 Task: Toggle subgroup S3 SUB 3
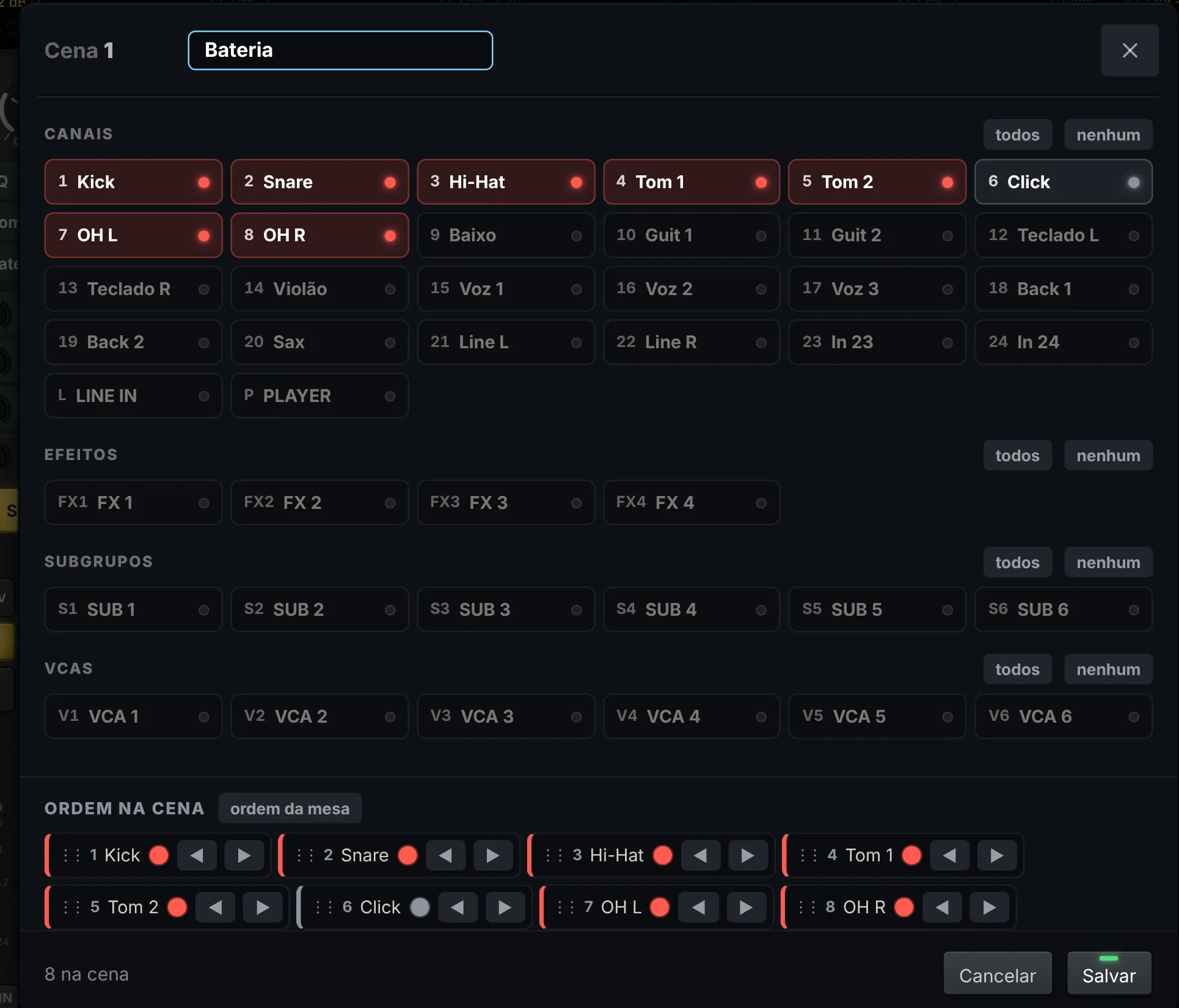click(x=506, y=610)
